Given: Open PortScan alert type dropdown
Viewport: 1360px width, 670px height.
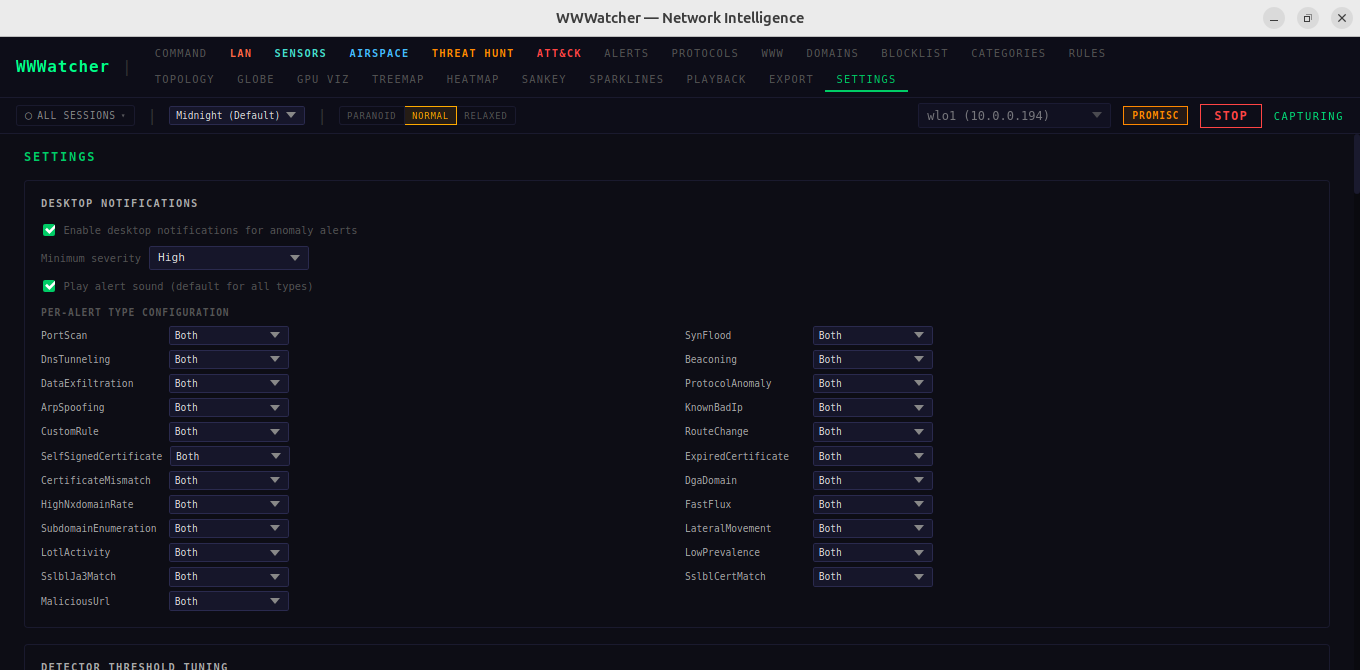Looking at the screenshot, I should [x=229, y=335].
